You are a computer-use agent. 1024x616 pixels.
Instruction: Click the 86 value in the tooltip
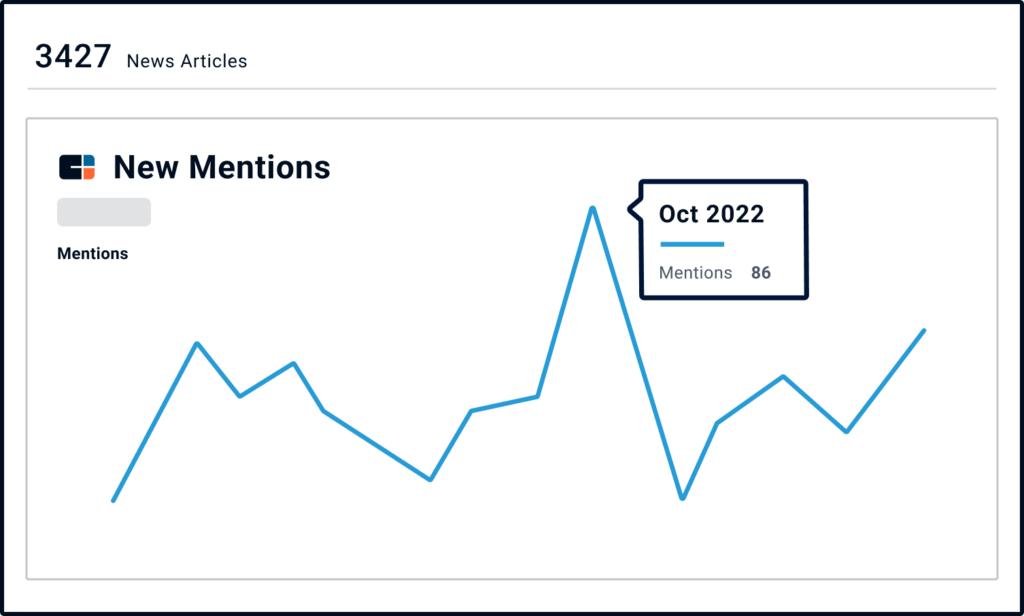pos(761,273)
